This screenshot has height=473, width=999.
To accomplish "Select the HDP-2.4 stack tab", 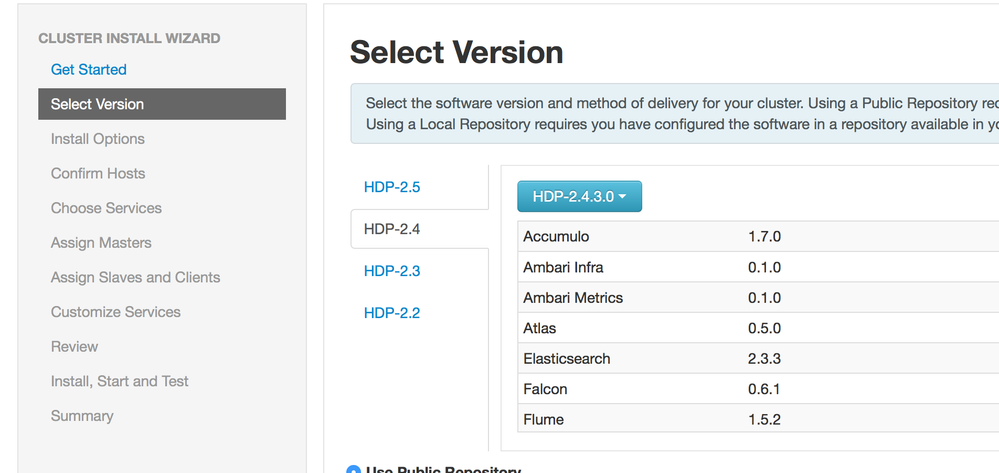I will [392, 229].
